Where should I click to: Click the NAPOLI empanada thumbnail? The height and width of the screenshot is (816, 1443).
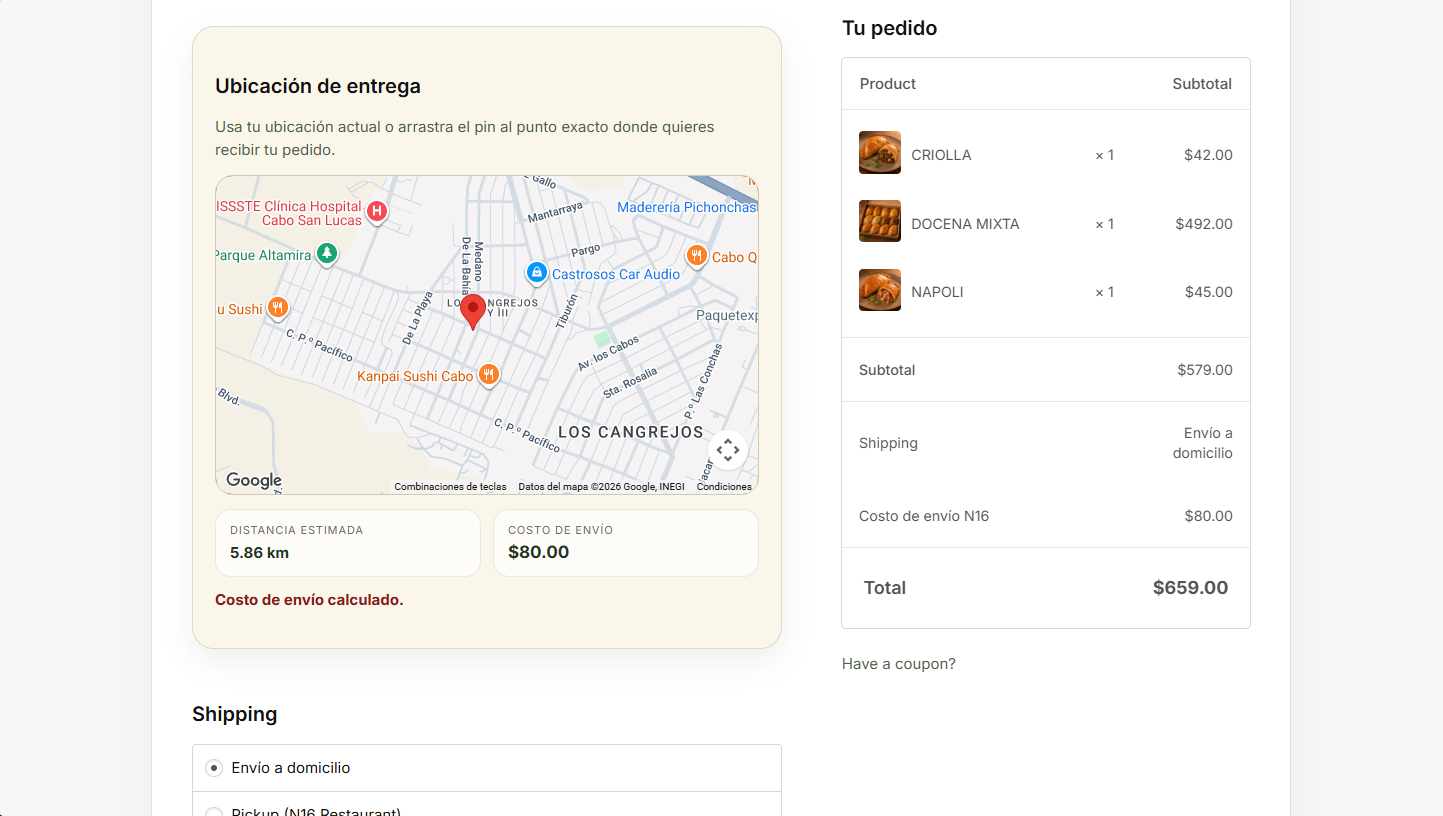point(880,290)
